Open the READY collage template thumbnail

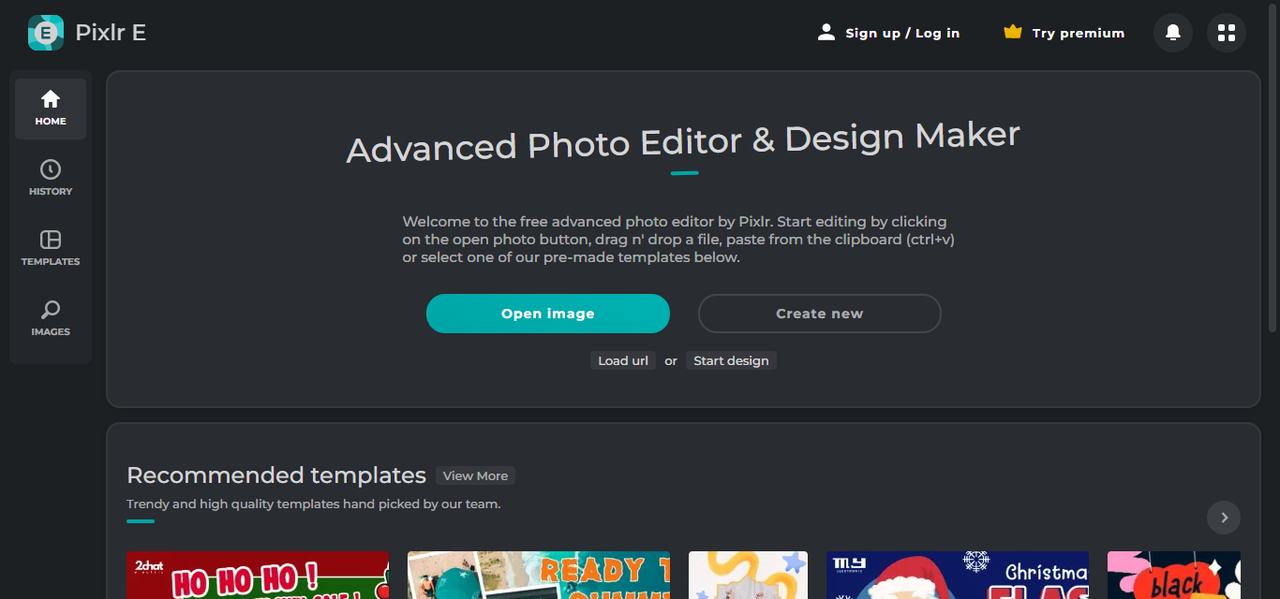click(x=539, y=575)
